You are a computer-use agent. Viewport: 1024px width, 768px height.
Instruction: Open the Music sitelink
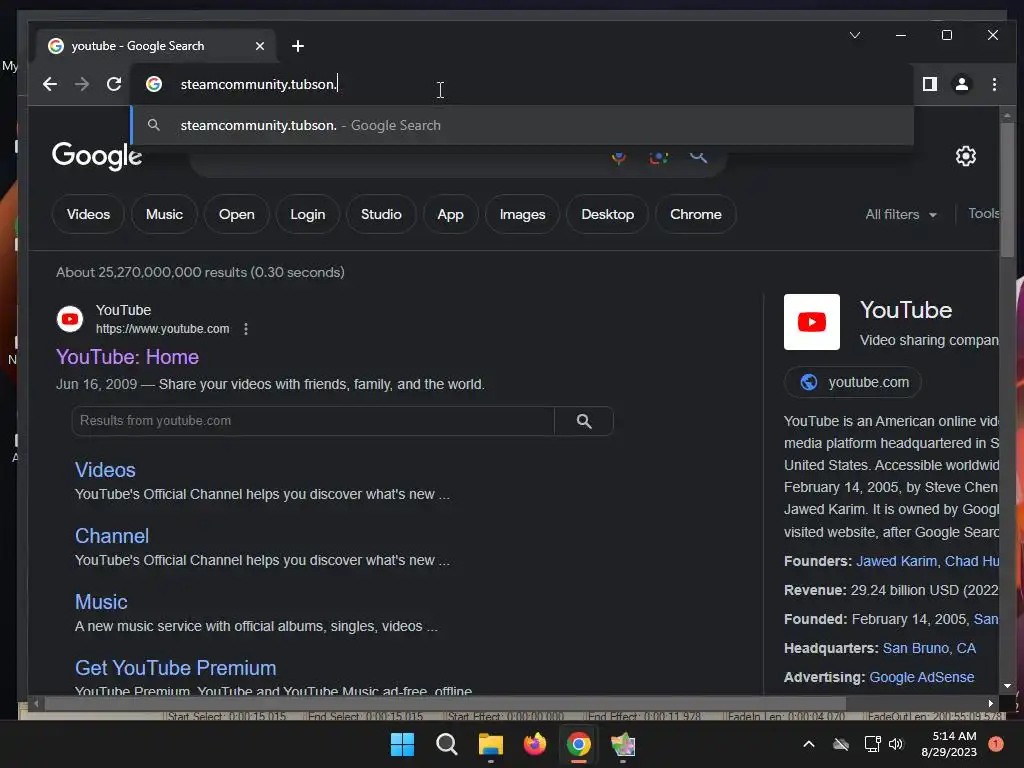pos(101,602)
